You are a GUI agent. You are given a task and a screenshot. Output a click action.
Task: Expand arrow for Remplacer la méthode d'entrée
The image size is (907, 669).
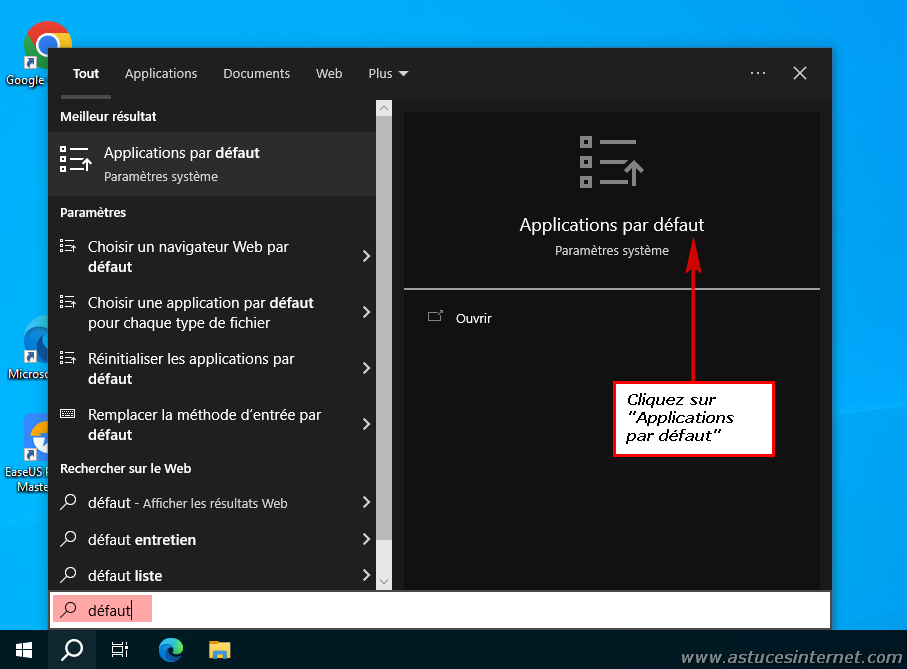pos(366,424)
